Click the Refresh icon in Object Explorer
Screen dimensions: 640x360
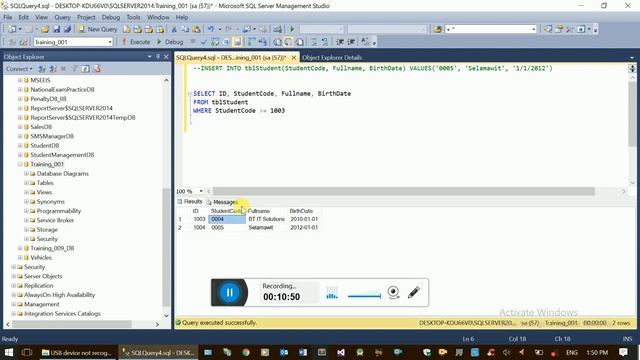(85, 69)
